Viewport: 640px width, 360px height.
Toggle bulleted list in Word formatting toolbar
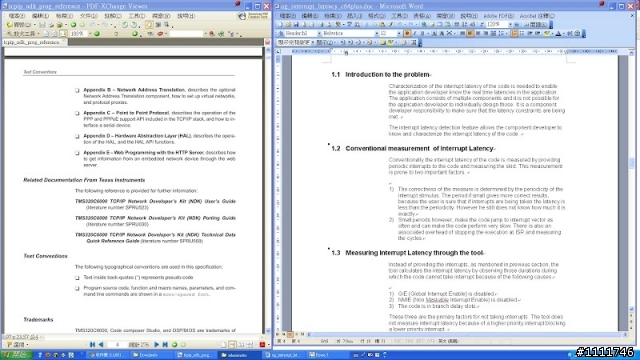tap(522, 33)
